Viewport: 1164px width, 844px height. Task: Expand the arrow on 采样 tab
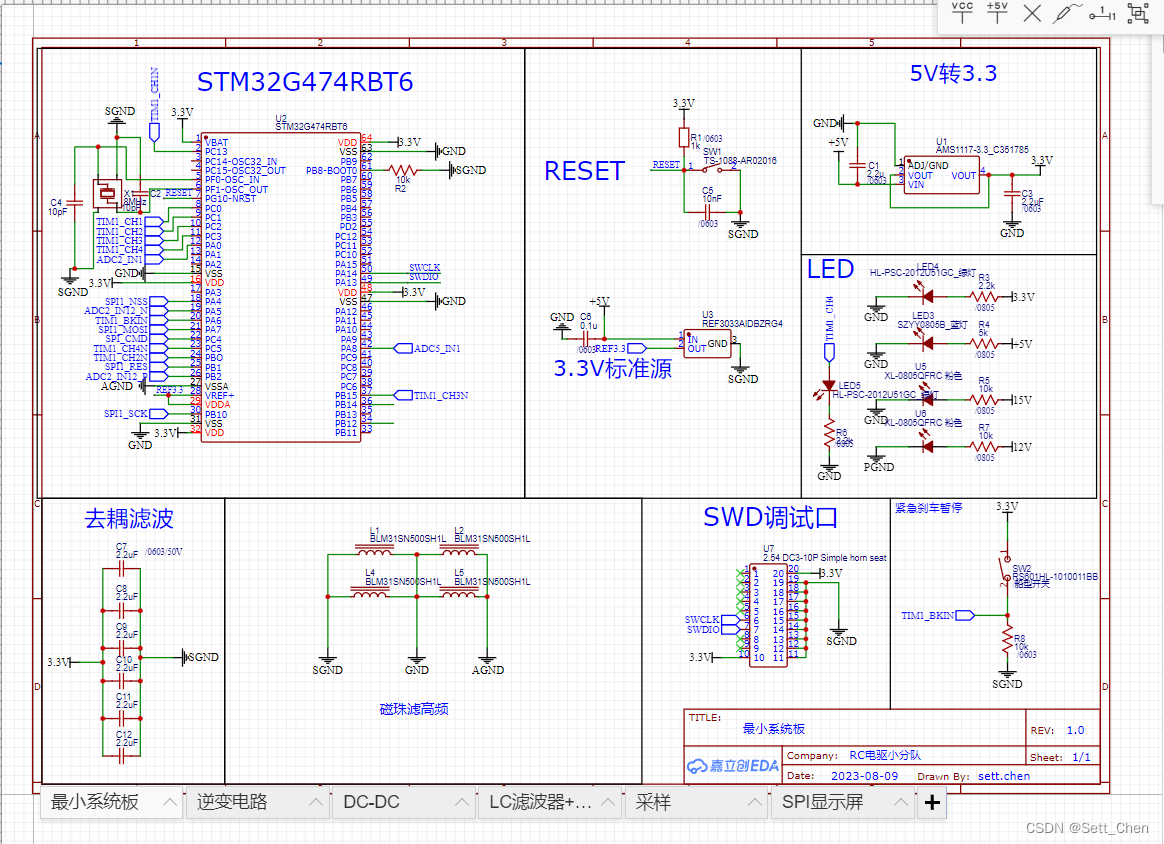point(754,802)
